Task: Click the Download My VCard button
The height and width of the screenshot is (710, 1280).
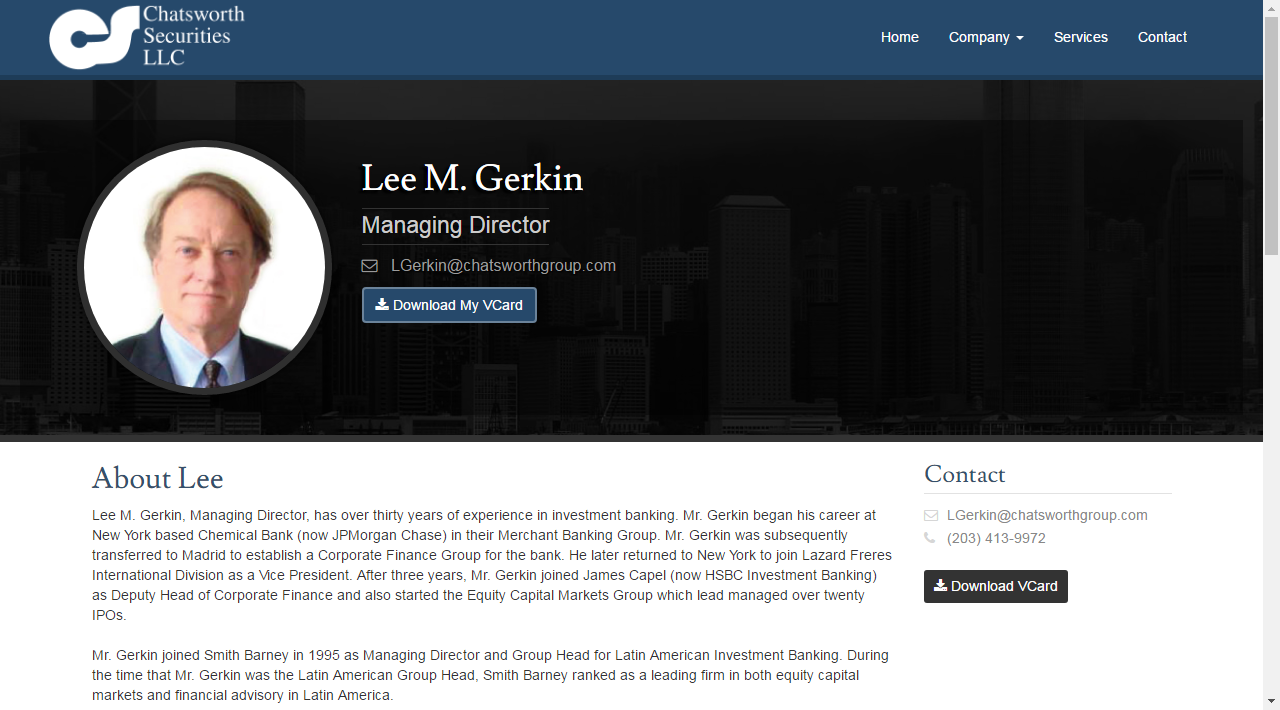Action: 449,305
